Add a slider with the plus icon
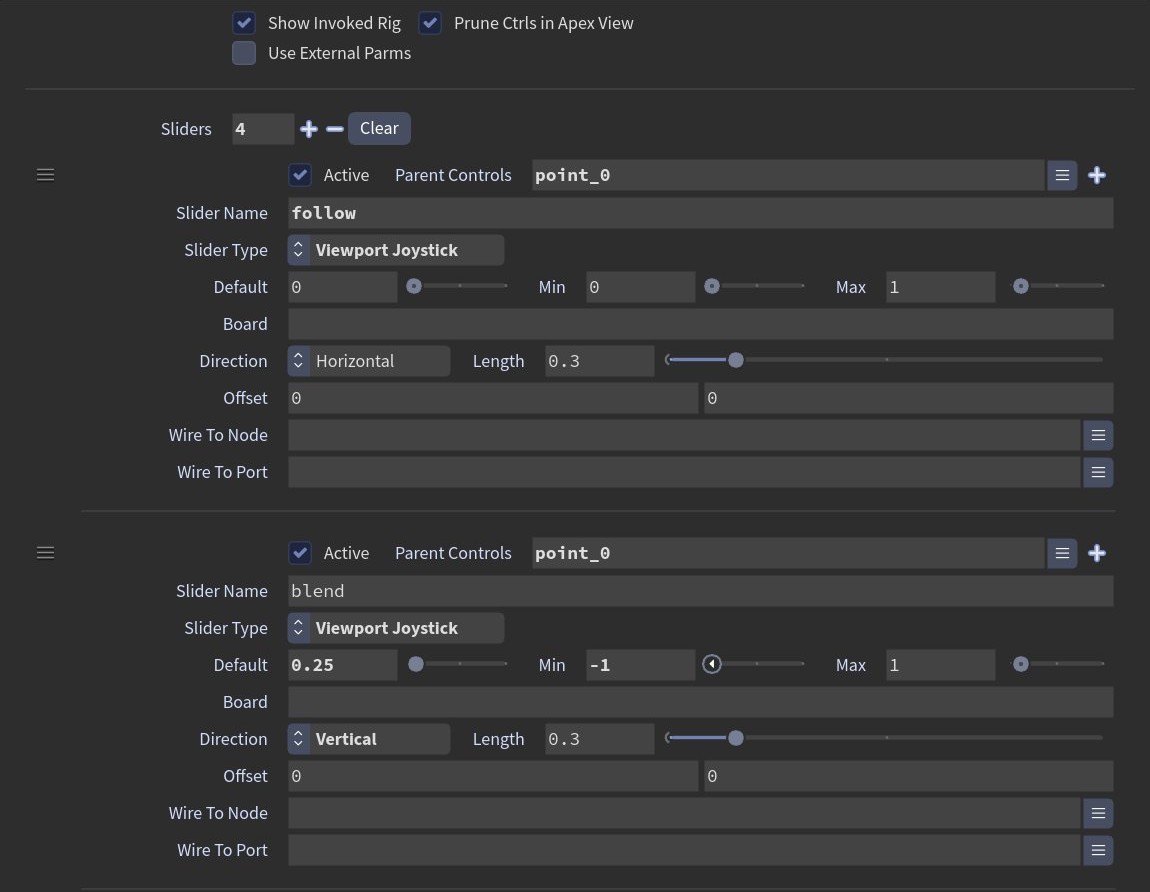 309,129
